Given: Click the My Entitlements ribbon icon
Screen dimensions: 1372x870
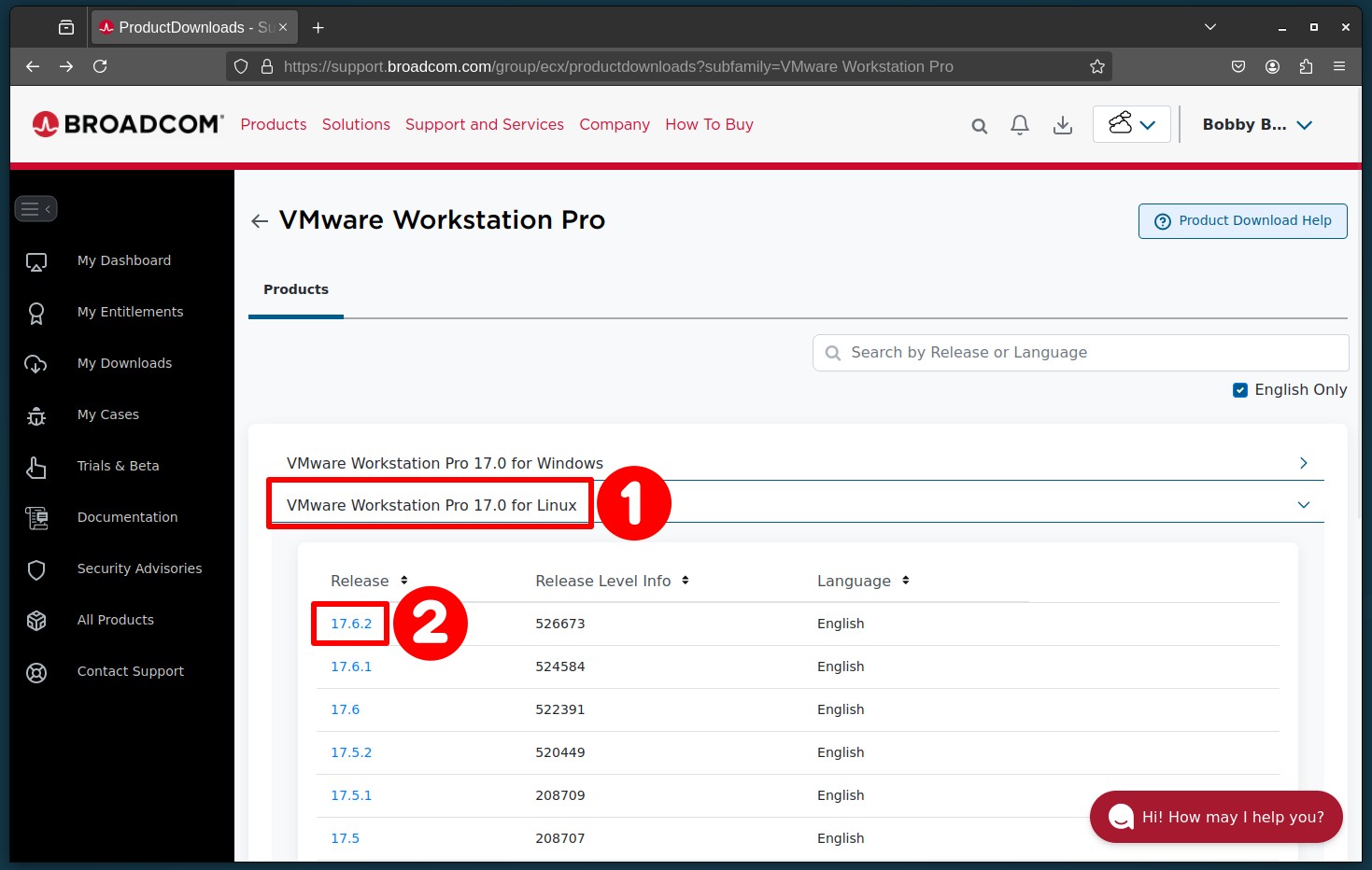Looking at the screenshot, I should [36, 314].
